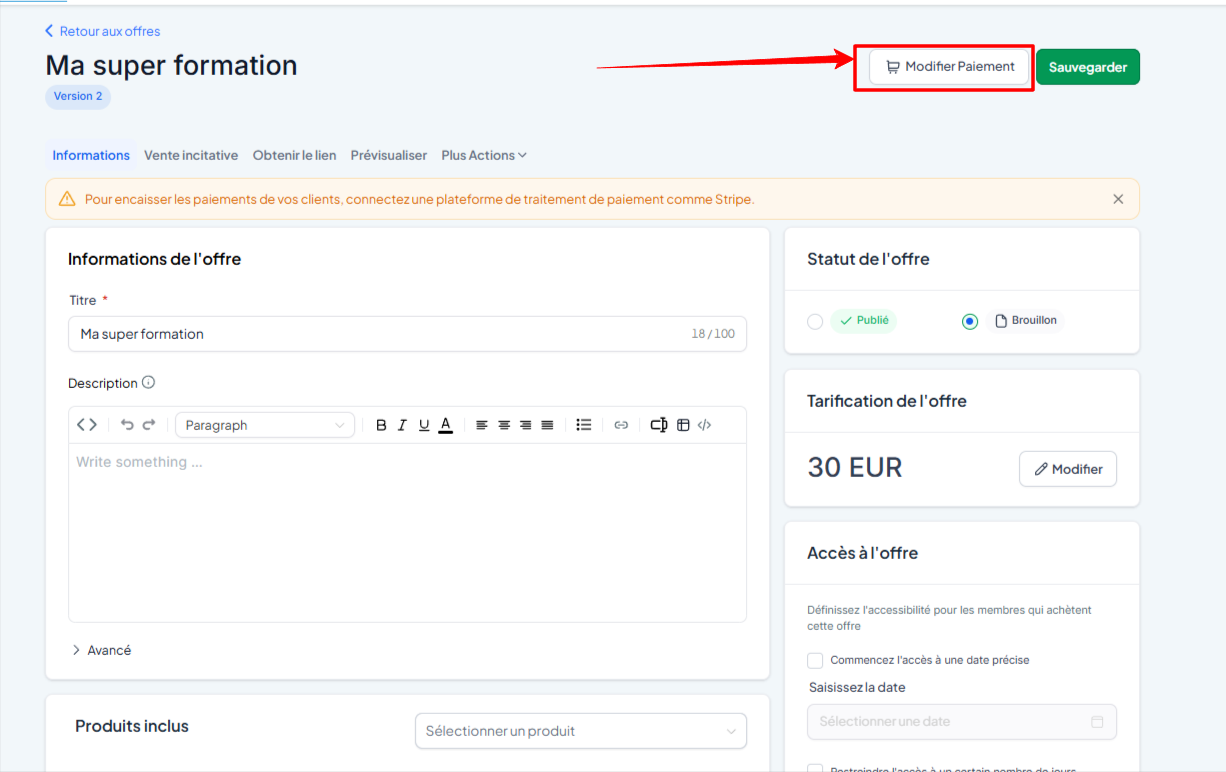The width and height of the screenshot is (1226, 772).
Task: Dismiss the Stripe payment warning banner
Action: point(1118,199)
